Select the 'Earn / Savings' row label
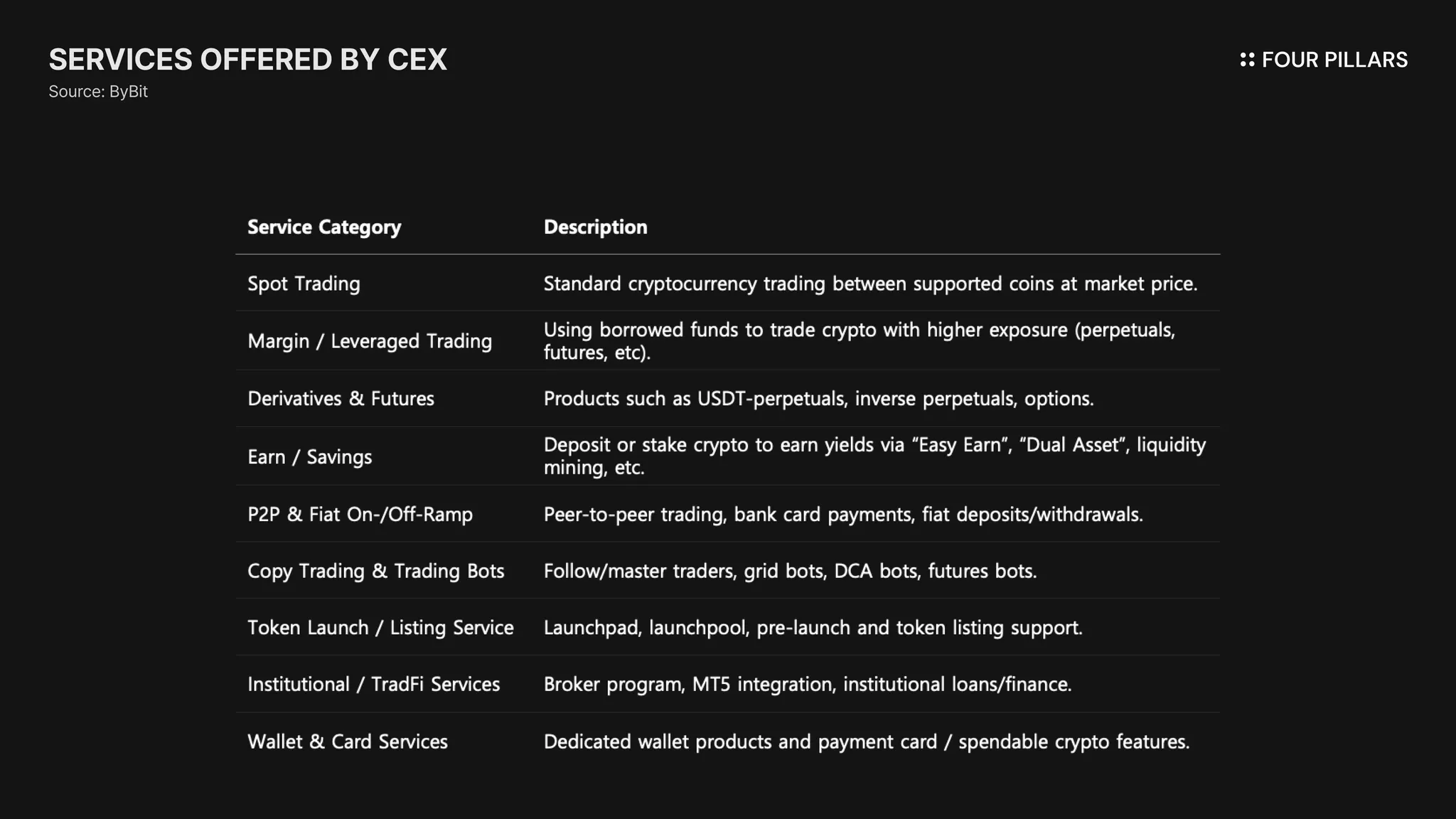This screenshot has height=819, width=1456. [x=309, y=456]
